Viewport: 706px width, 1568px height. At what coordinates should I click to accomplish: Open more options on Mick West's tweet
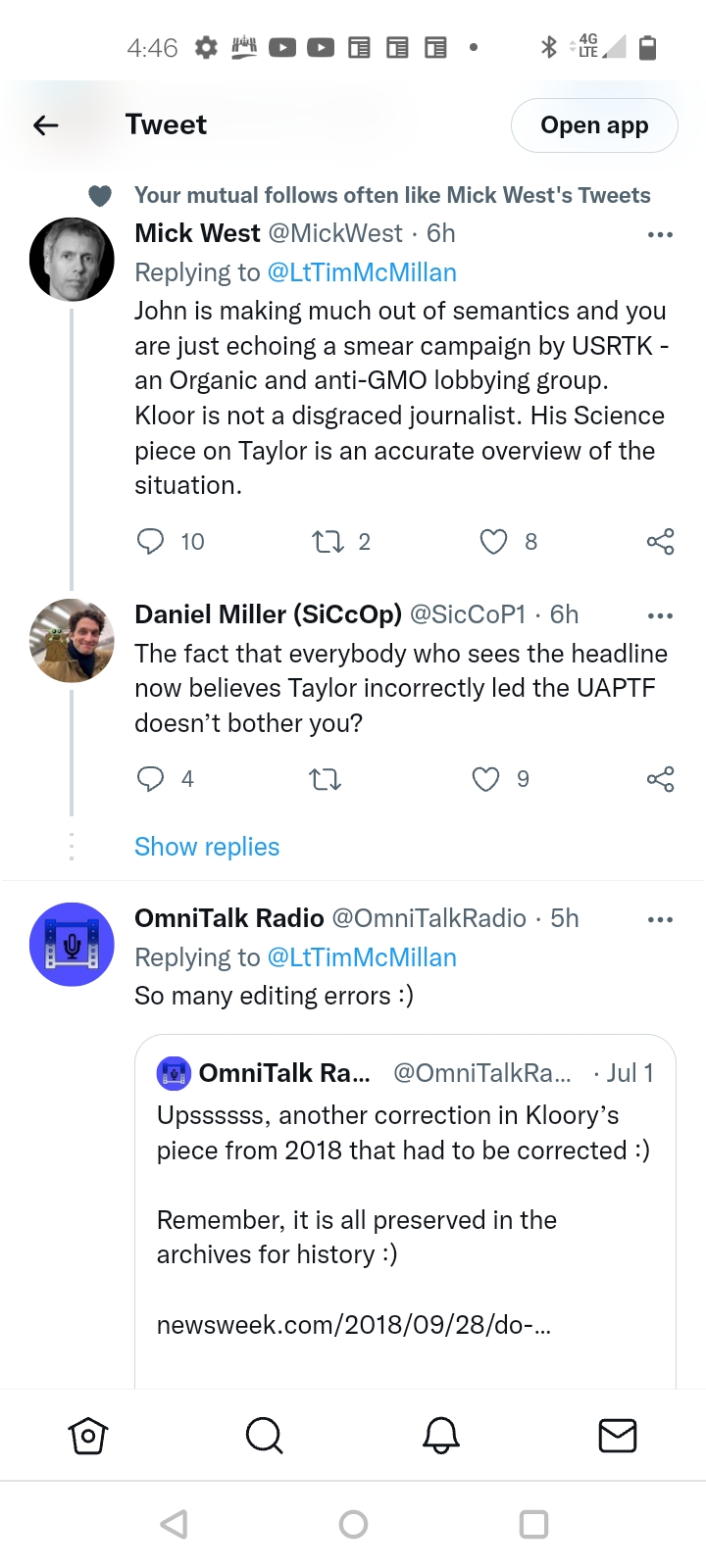coord(660,234)
